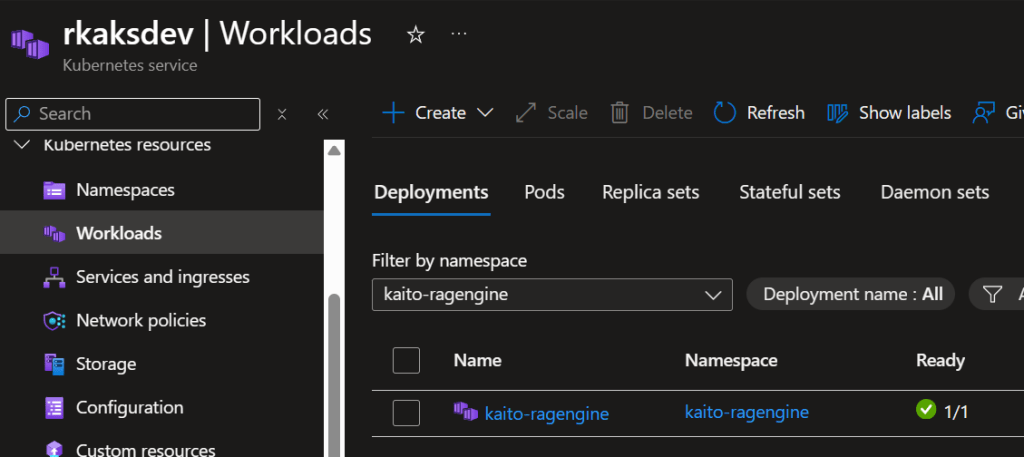Collapse the Kubernetes resources section
This screenshot has height=457, width=1024.
pos(22,146)
